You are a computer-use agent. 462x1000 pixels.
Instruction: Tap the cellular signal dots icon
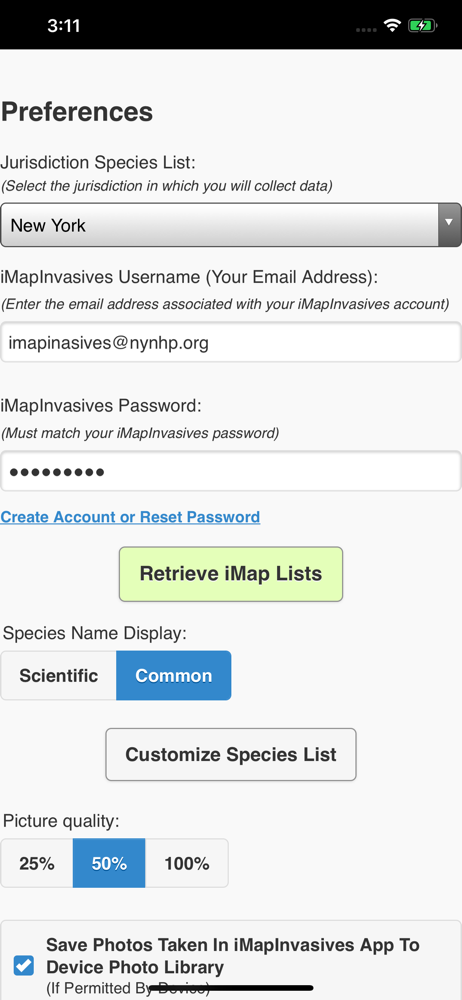click(x=366, y=30)
